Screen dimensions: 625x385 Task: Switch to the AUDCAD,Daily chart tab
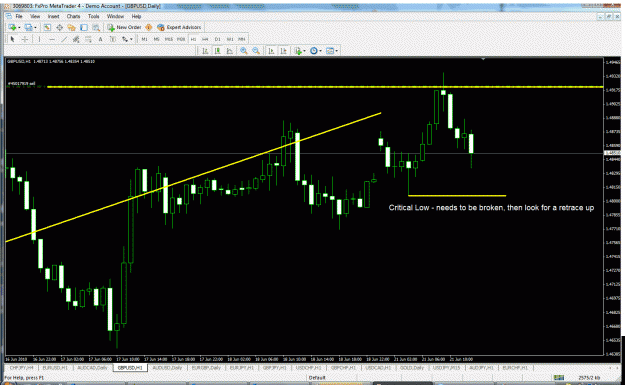pyautogui.click(x=92, y=368)
